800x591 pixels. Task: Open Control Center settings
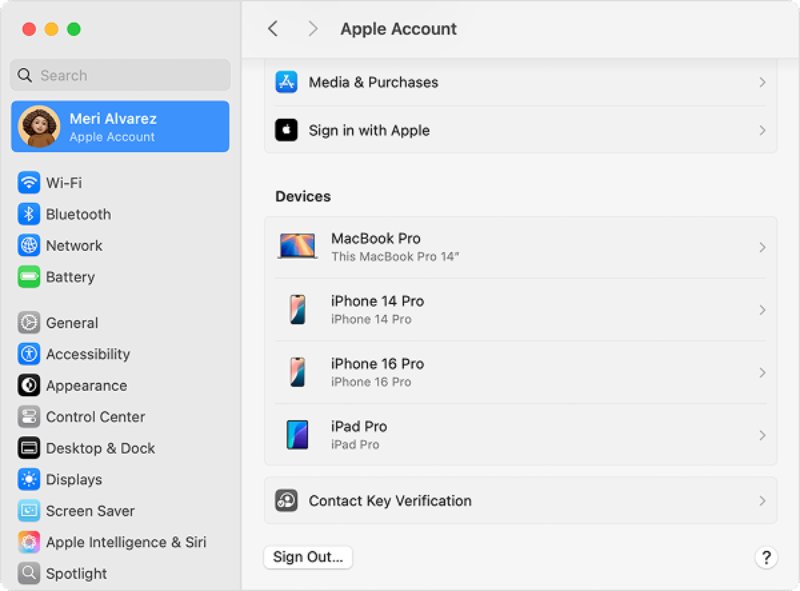(x=31, y=417)
